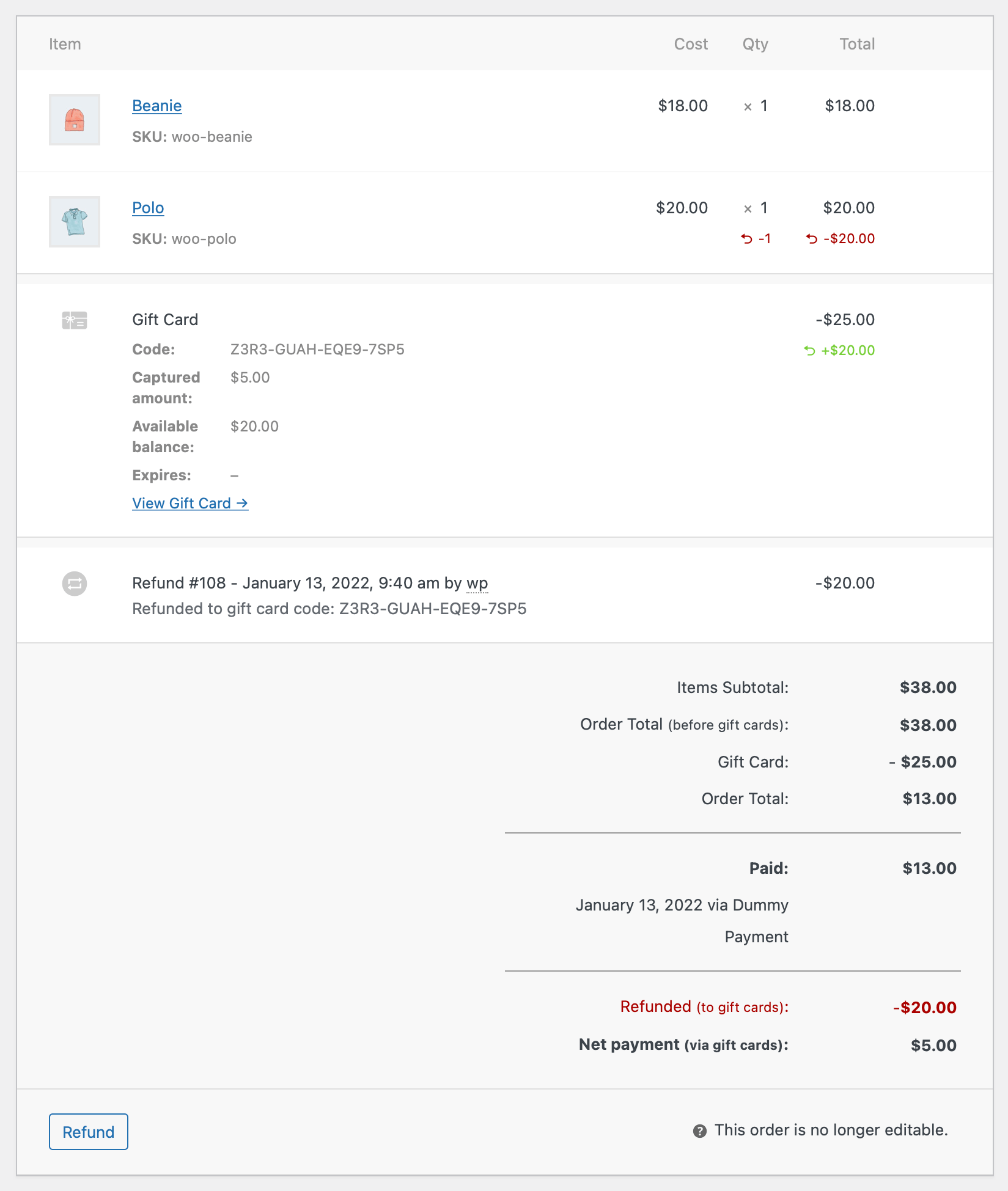Viewport: 1008px width, 1191px height.
Task: Click the Gift Card panel icon
Action: [74, 320]
